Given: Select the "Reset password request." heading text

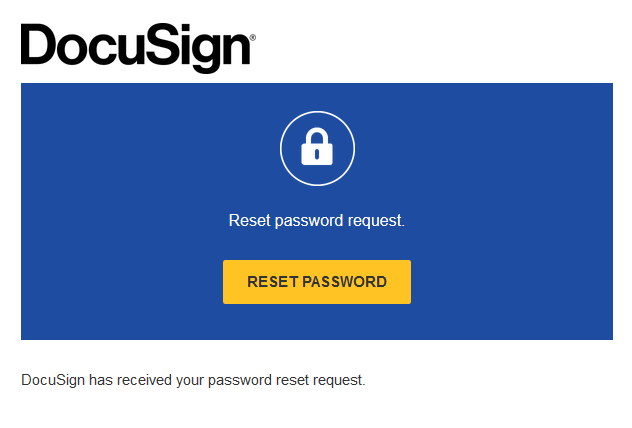Looking at the screenshot, I should click(316, 221).
